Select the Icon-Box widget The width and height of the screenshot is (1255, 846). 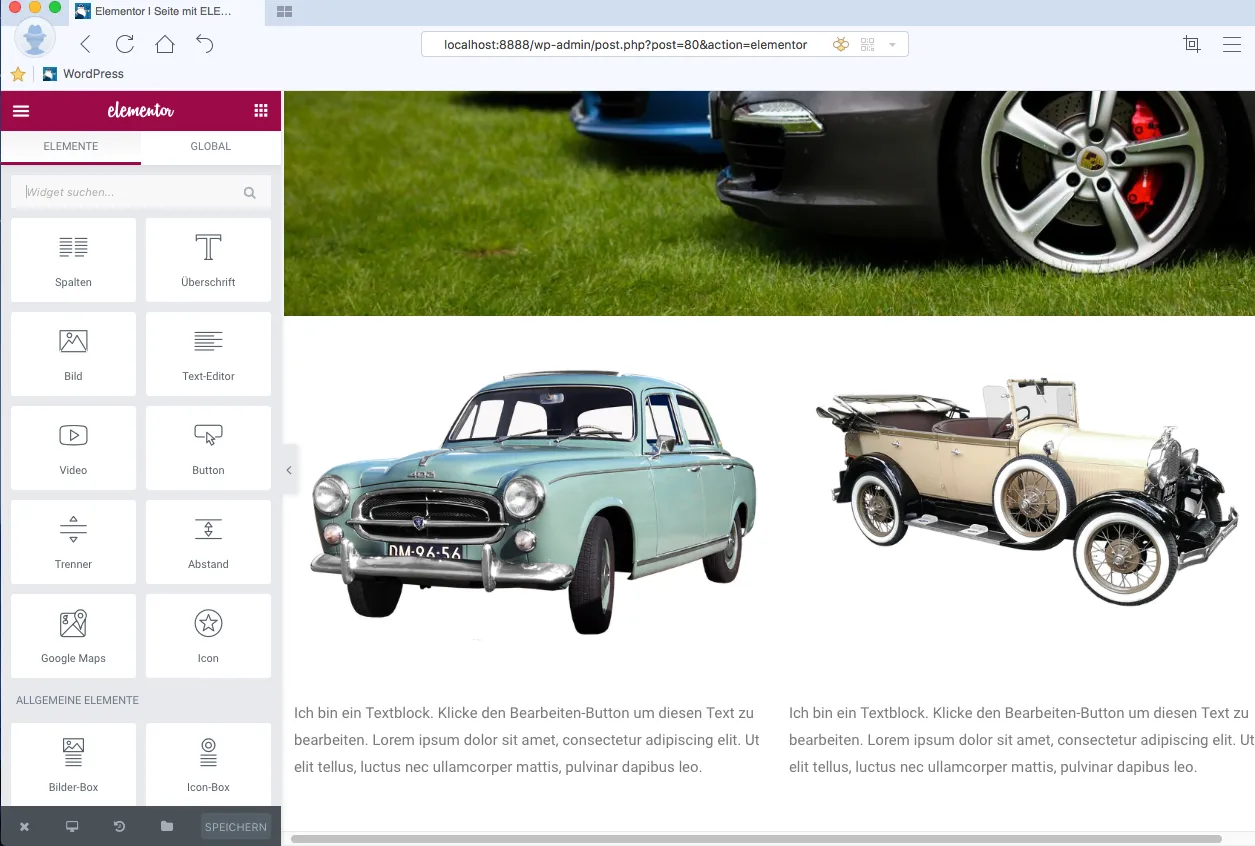tap(208, 764)
